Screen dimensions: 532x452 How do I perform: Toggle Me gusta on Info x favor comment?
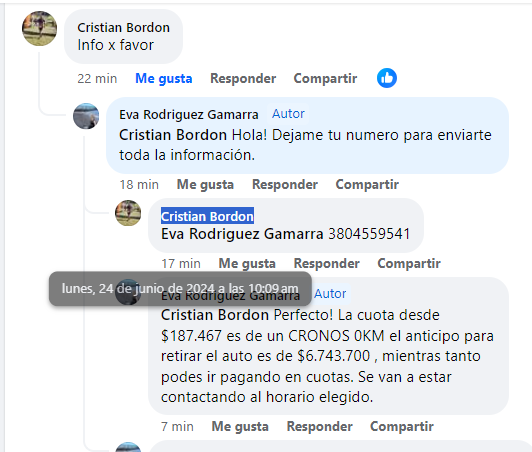164,78
